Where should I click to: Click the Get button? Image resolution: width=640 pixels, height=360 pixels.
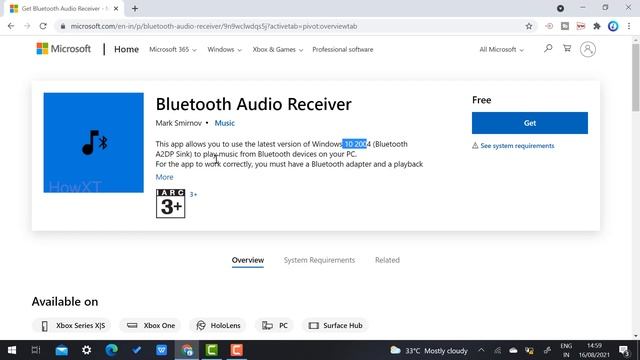(x=530, y=123)
